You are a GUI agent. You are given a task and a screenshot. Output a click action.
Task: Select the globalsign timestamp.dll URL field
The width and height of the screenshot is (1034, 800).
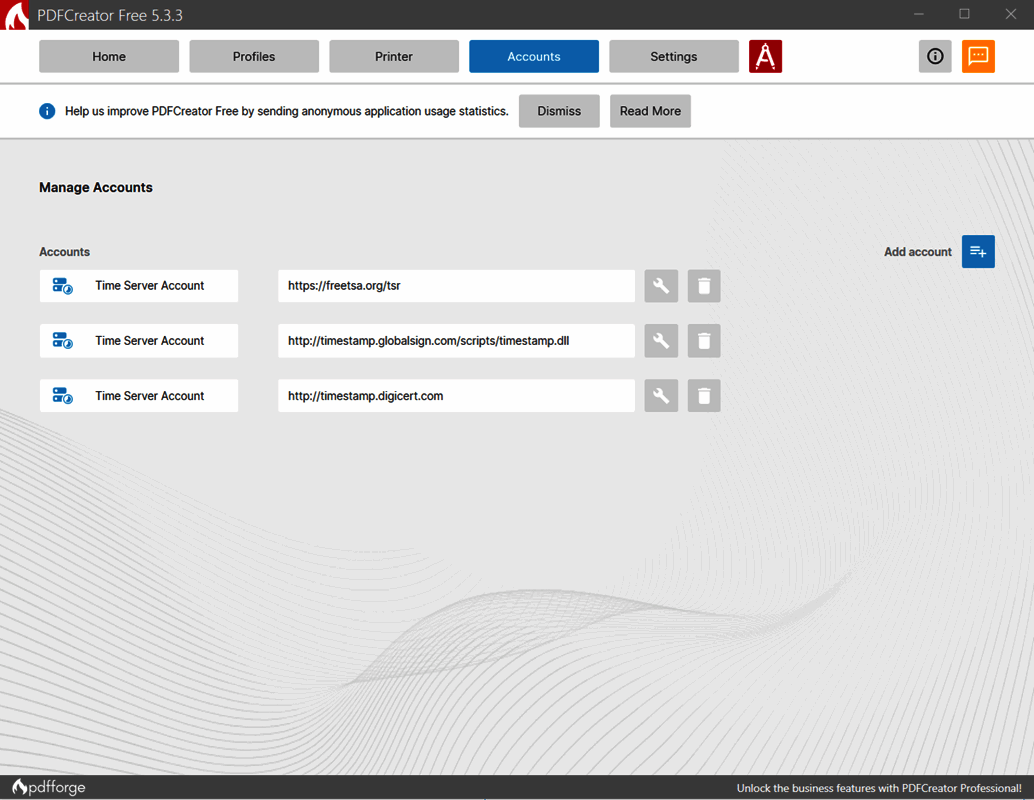pos(456,340)
